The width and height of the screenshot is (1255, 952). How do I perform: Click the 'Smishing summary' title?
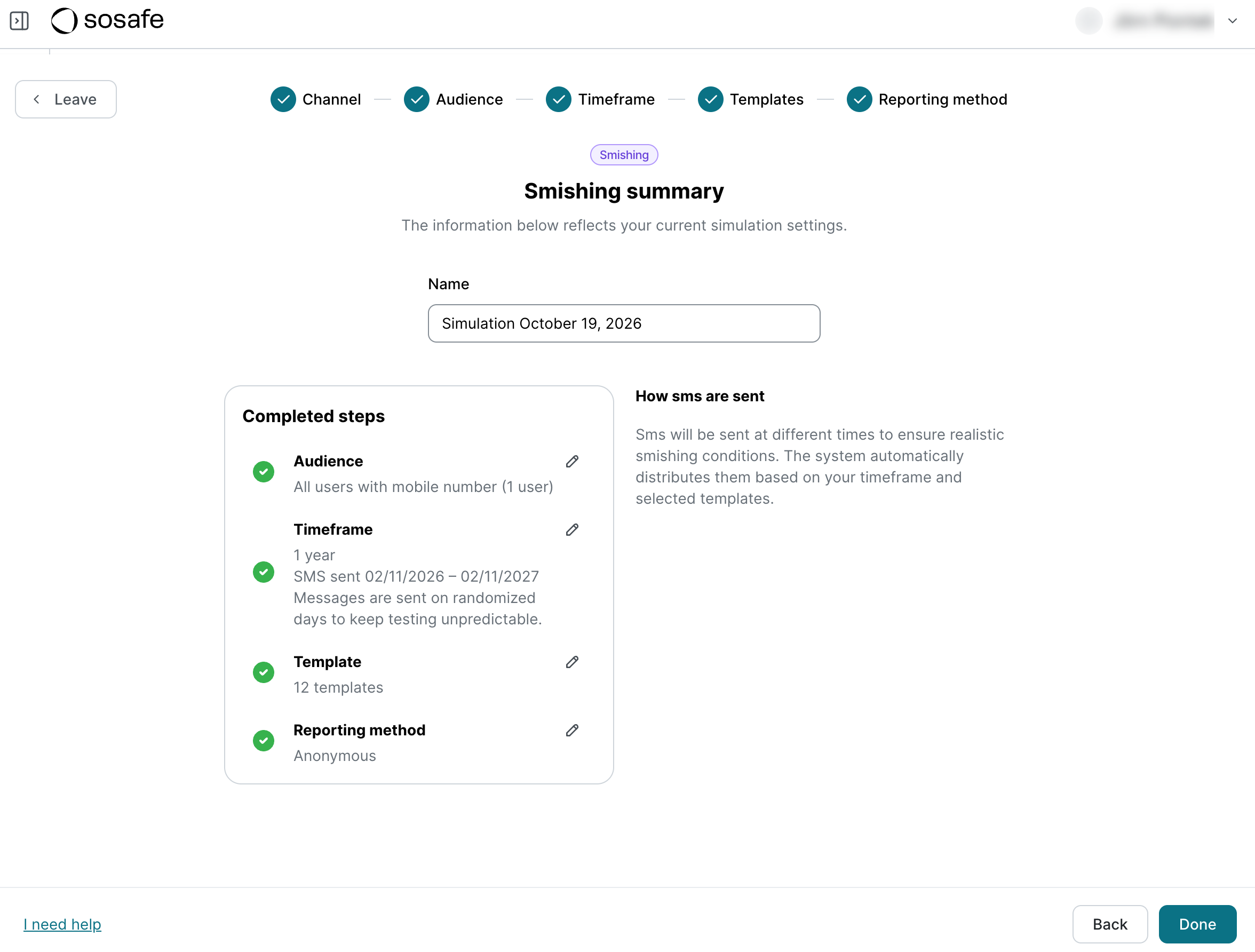(624, 191)
